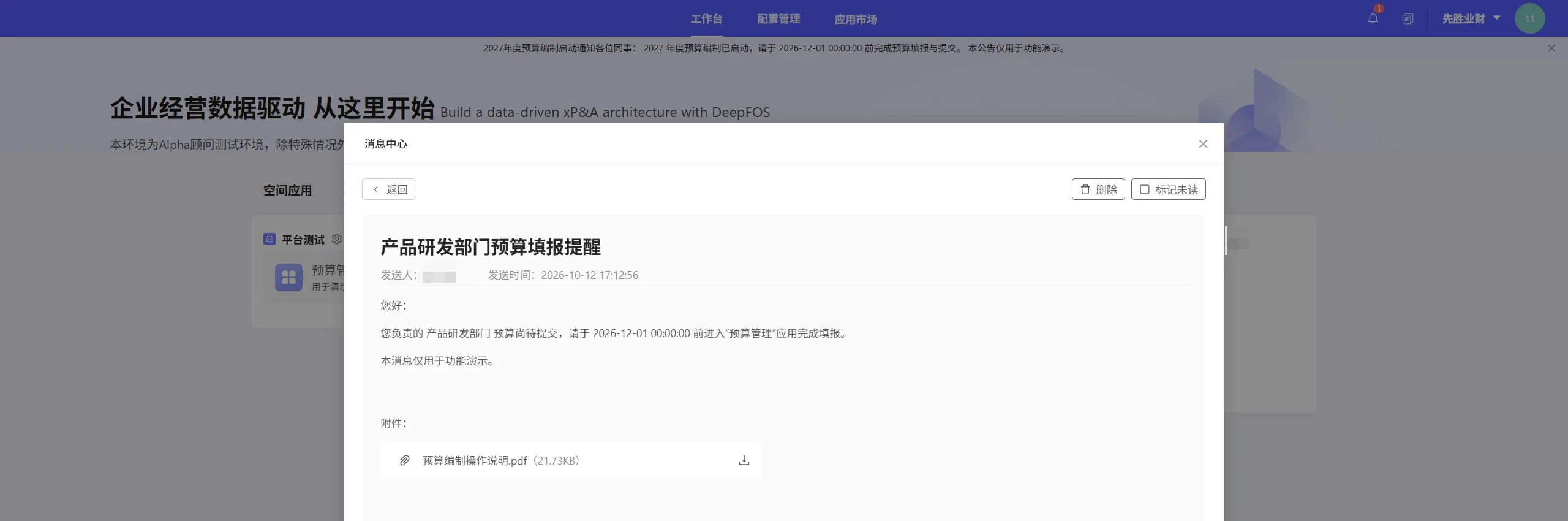This screenshot has height=521, width=1568.
Task: Click the message title 产品研发部门预算填报提醒
Action: [491, 247]
